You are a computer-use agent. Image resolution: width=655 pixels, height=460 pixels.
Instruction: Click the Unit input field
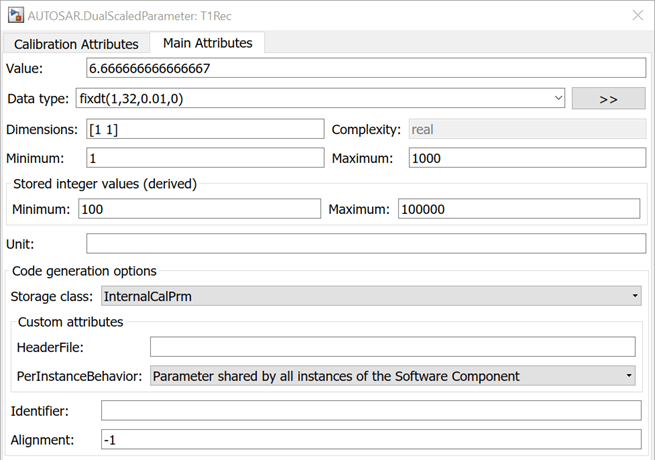click(x=366, y=243)
